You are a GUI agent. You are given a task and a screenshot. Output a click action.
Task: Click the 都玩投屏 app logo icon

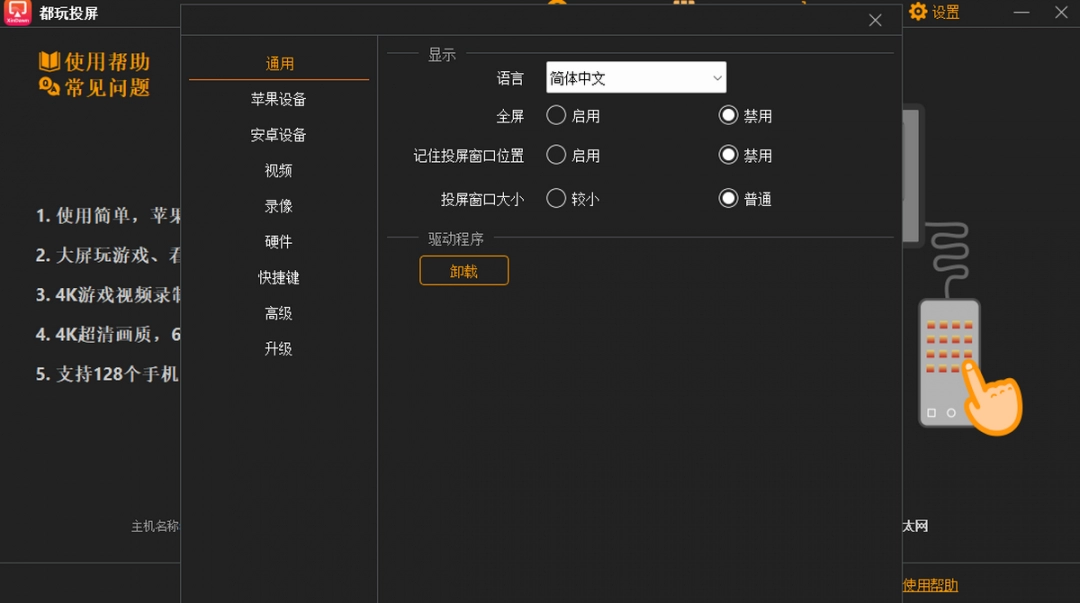pyautogui.click(x=16, y=13)
